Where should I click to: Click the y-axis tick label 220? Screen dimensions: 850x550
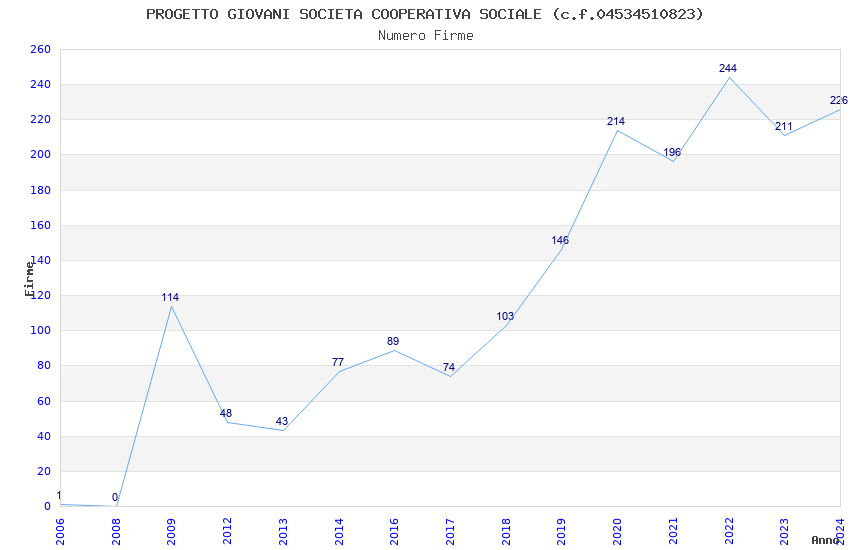tap(41, 119)
